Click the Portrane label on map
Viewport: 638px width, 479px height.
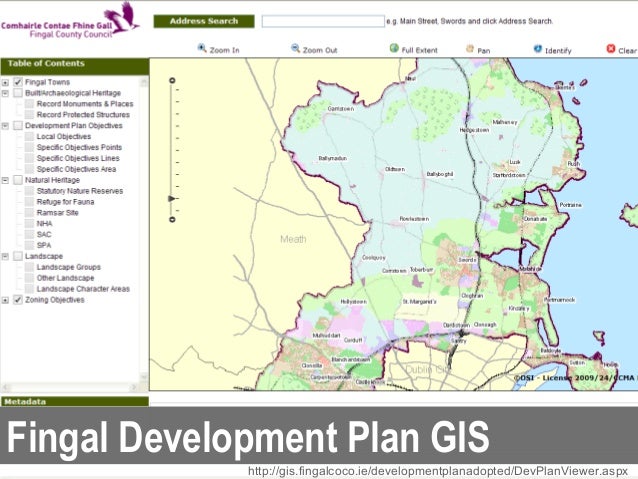570,205
